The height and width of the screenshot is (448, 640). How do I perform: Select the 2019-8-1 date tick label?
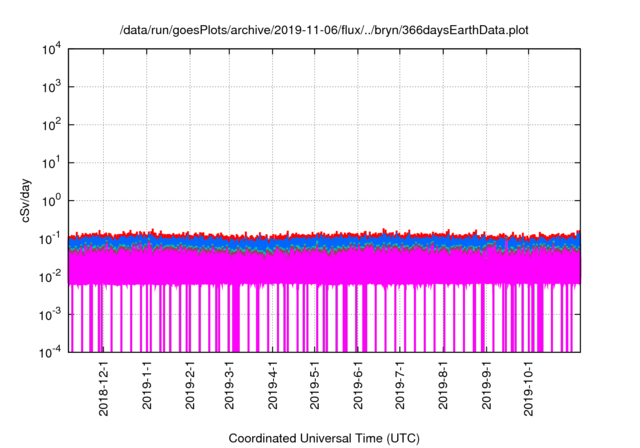[443, 386]
